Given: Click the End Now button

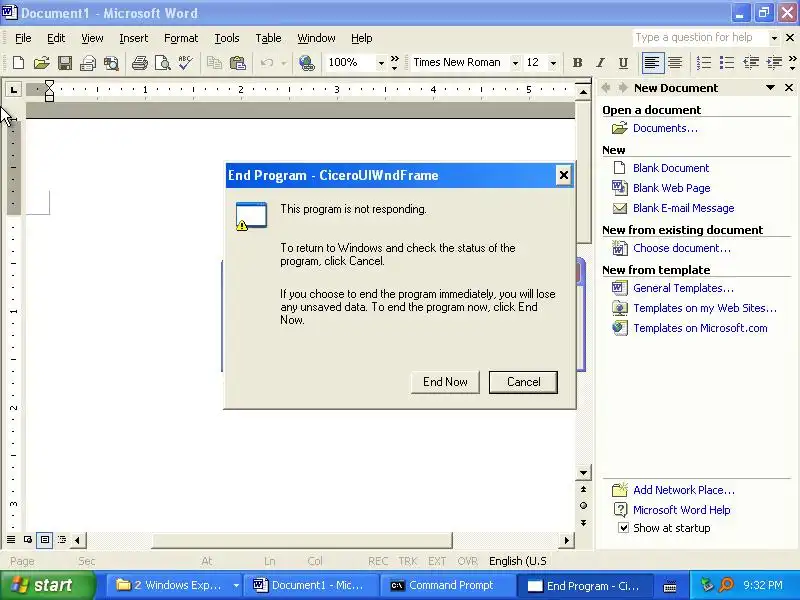Looking at the screenshot, I should pyautogui.click(x=445, y=382).
